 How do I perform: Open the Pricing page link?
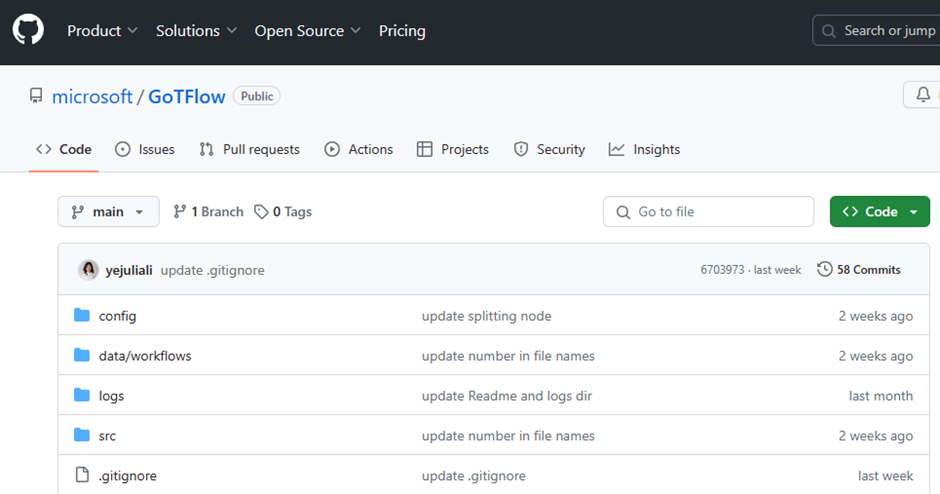tap(402, 31)
